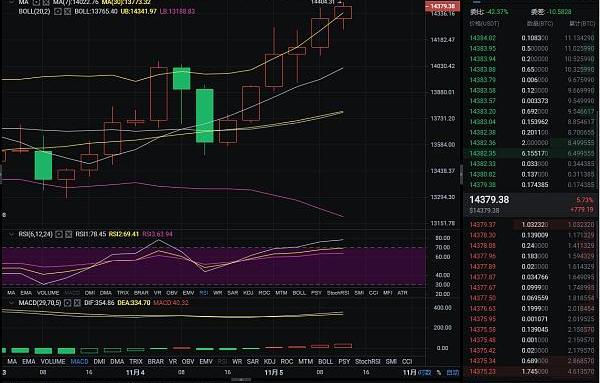This screenshot has width=600, height=383.
Task: Remove the RSI indicator with X icon
Action: 68,234
